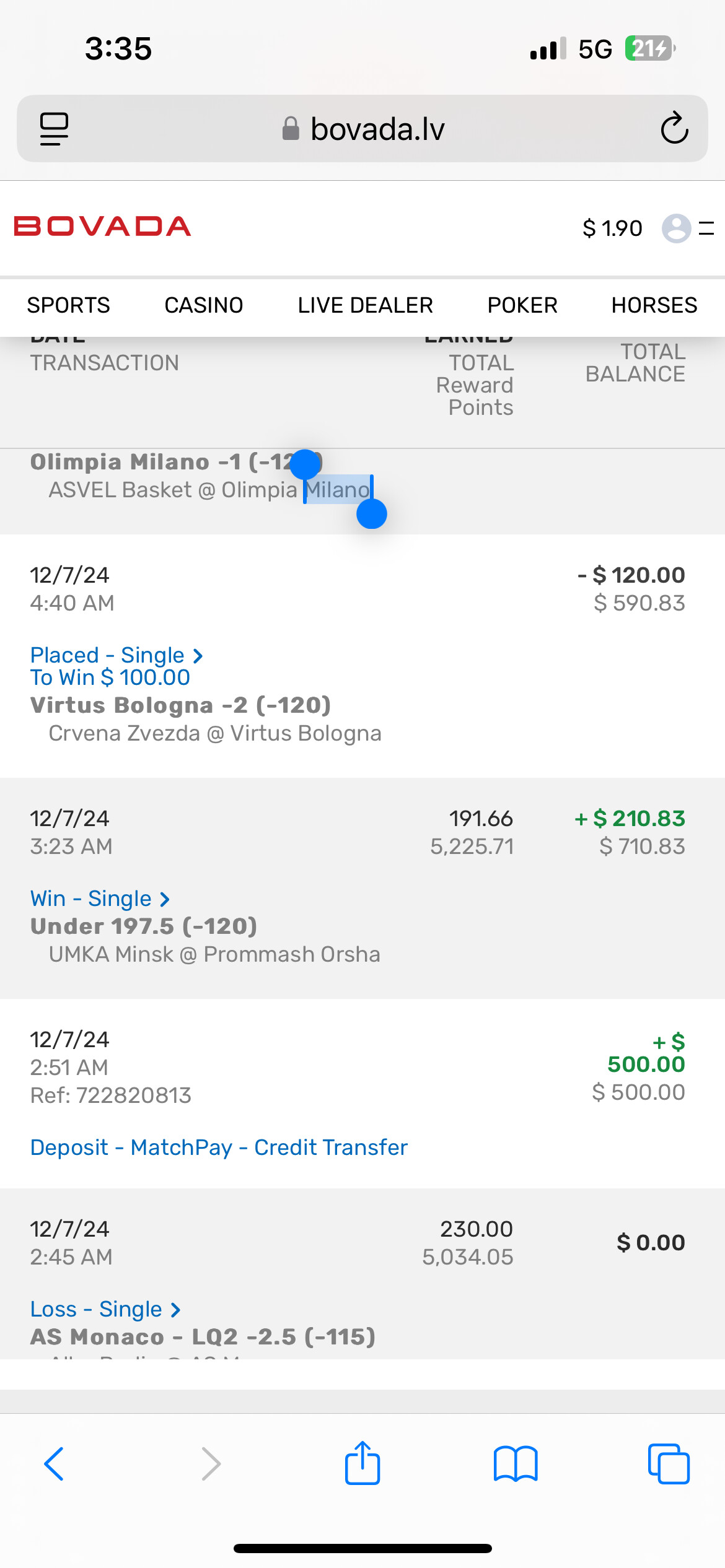The height and width of the screenshot is (1568, 725).
Task: Expand the Win - Single bet details
Action: [100, 899]
